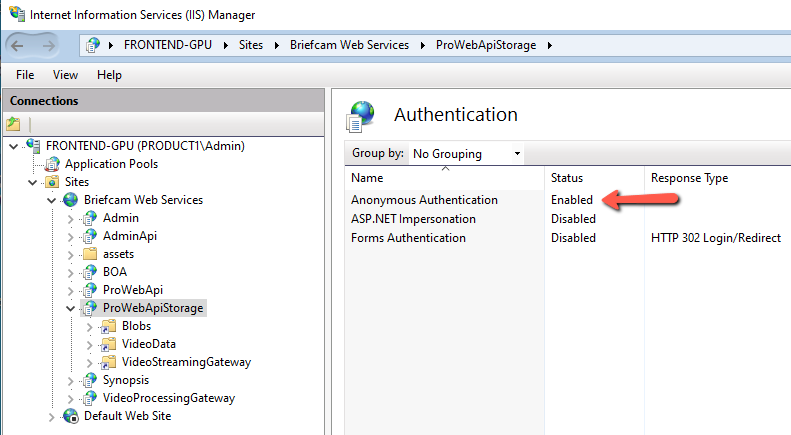Select Default Web Site in the tree

pyautogui.click(x=128, y=416)
